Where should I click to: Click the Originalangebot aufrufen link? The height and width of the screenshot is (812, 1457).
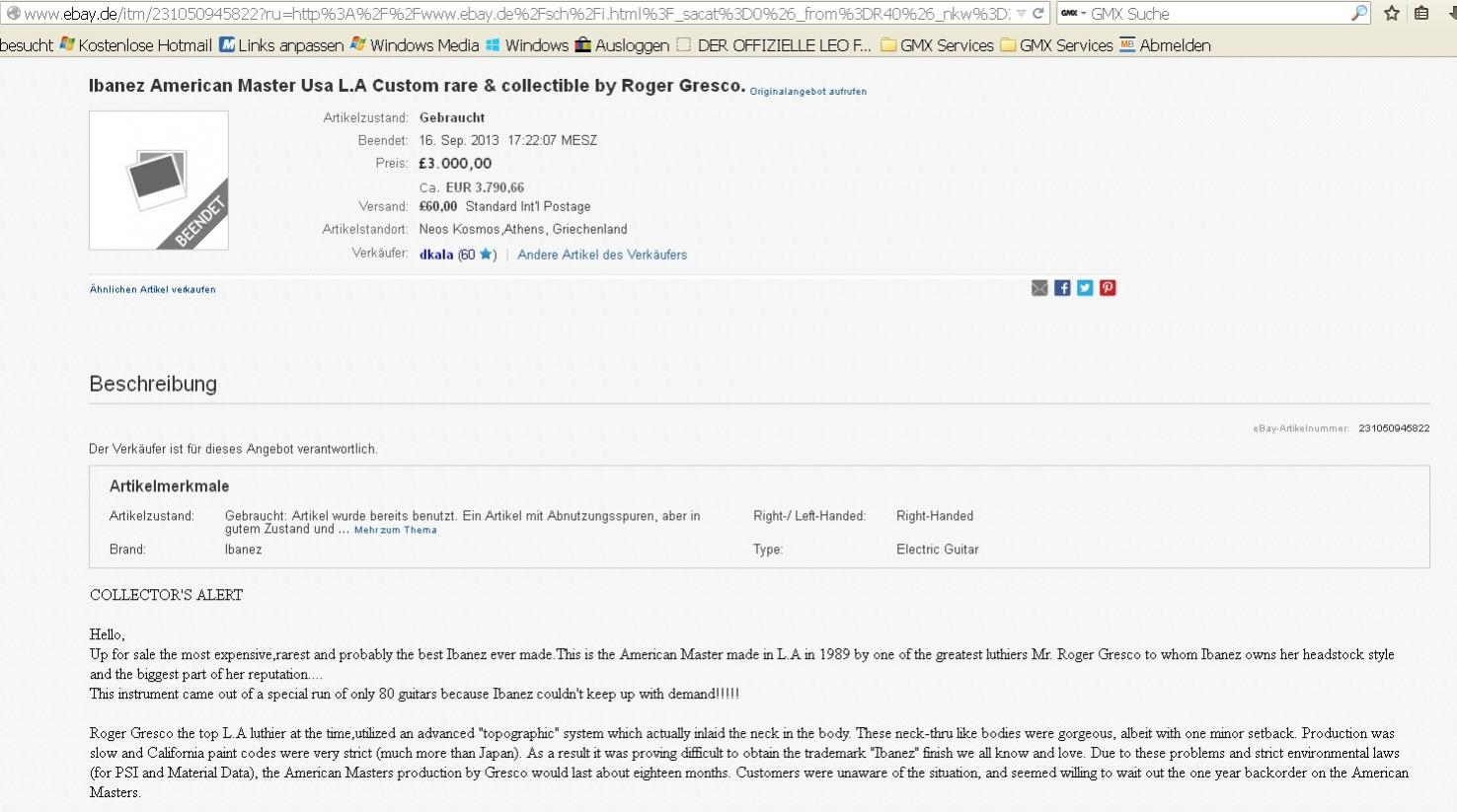[x=808, y=92]
